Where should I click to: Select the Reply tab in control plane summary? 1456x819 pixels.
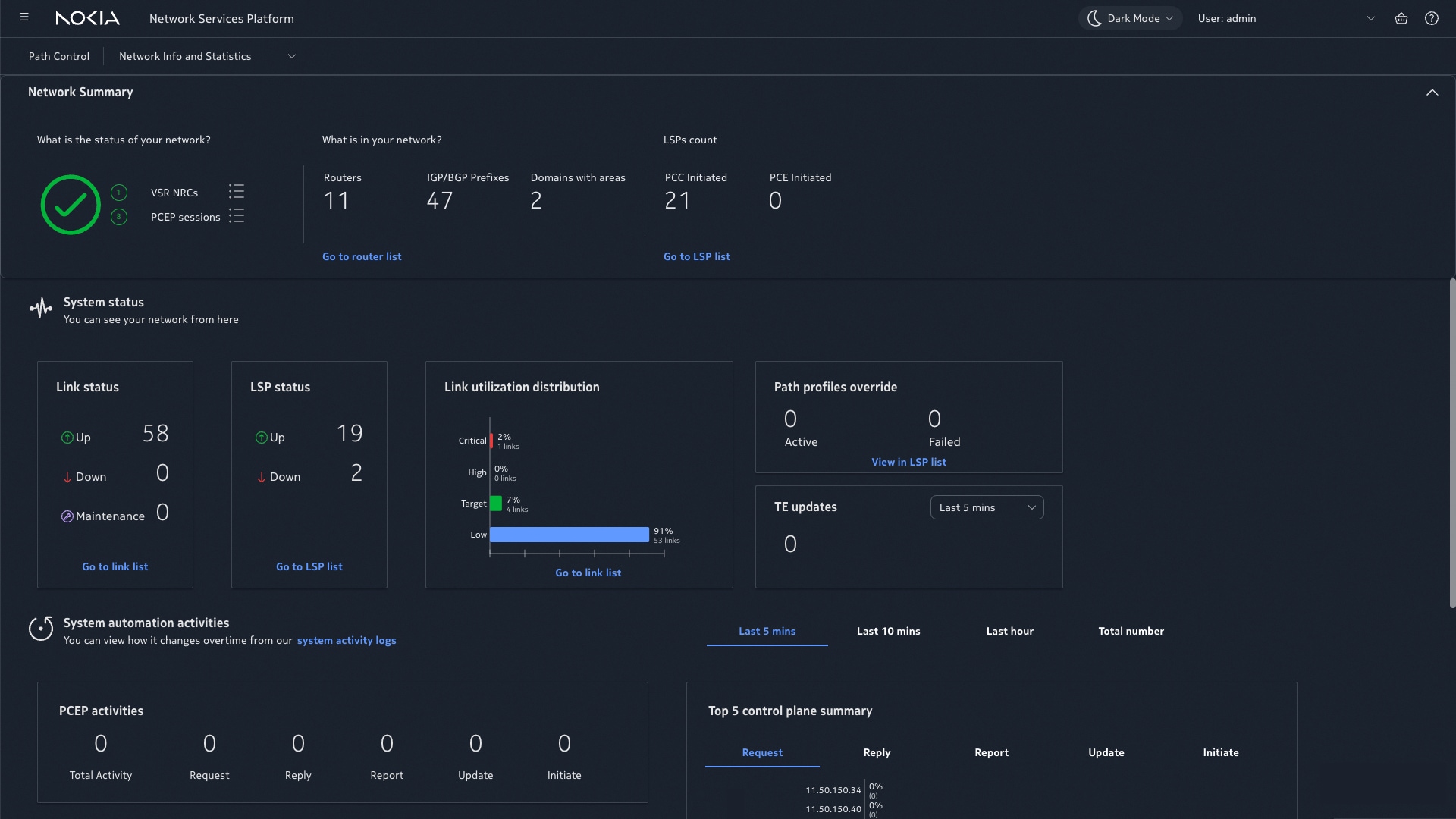(x=877, y=752)
